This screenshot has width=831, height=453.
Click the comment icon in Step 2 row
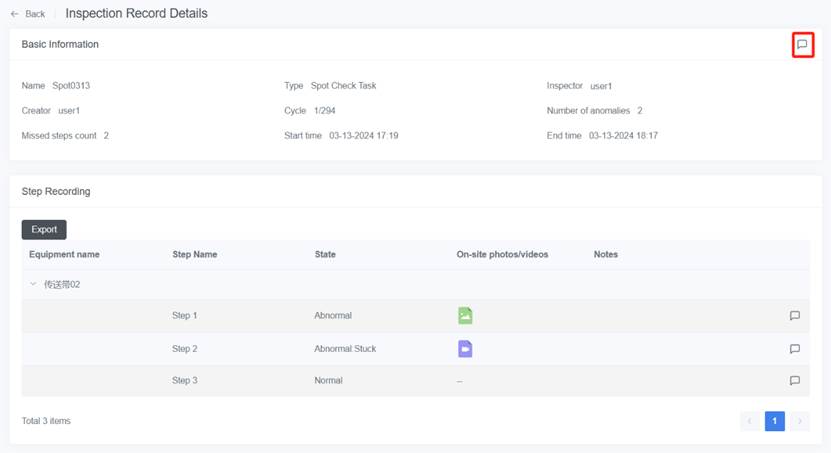point(795,349)
